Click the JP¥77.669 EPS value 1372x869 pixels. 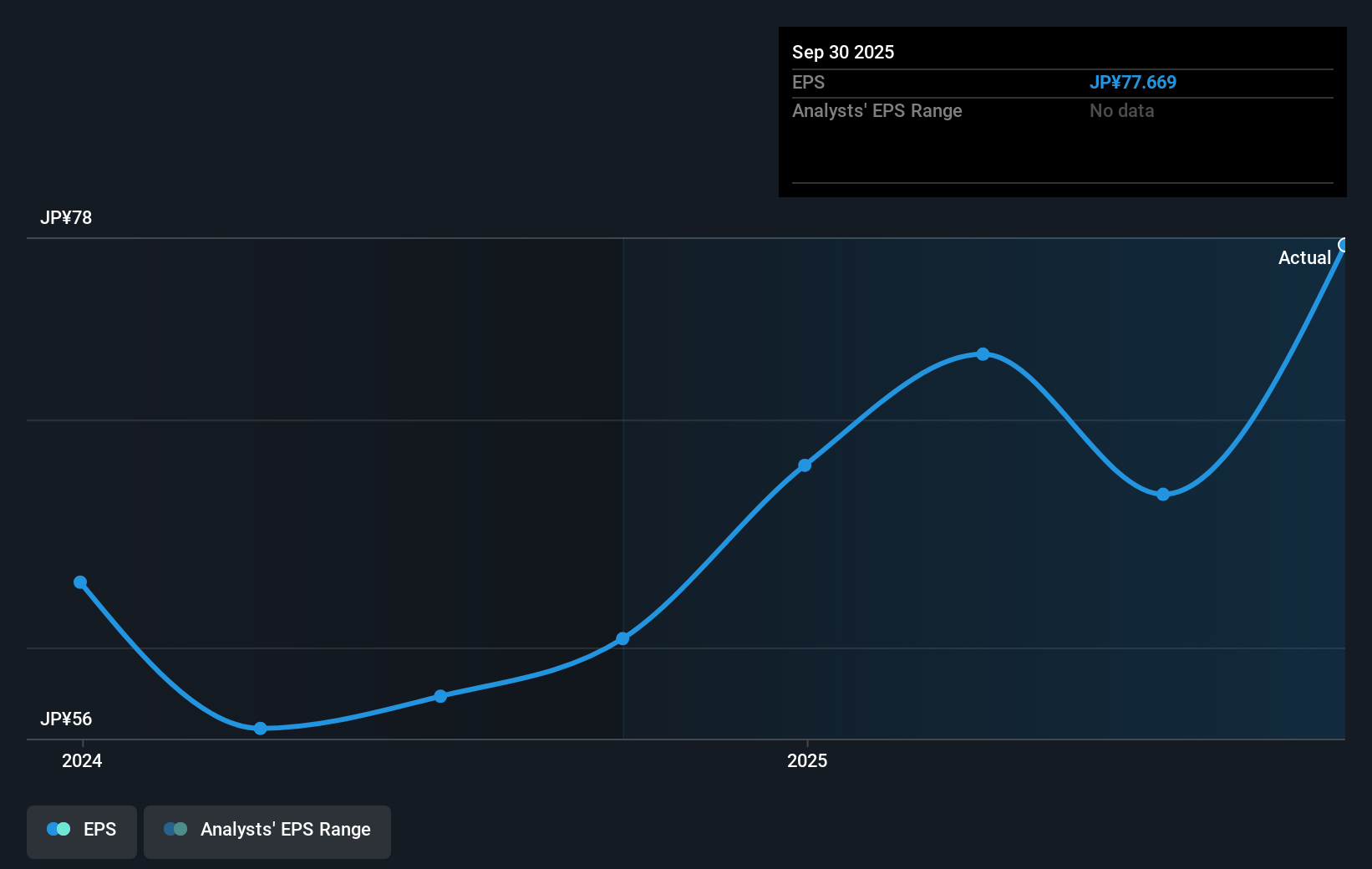coord(1133,83)
